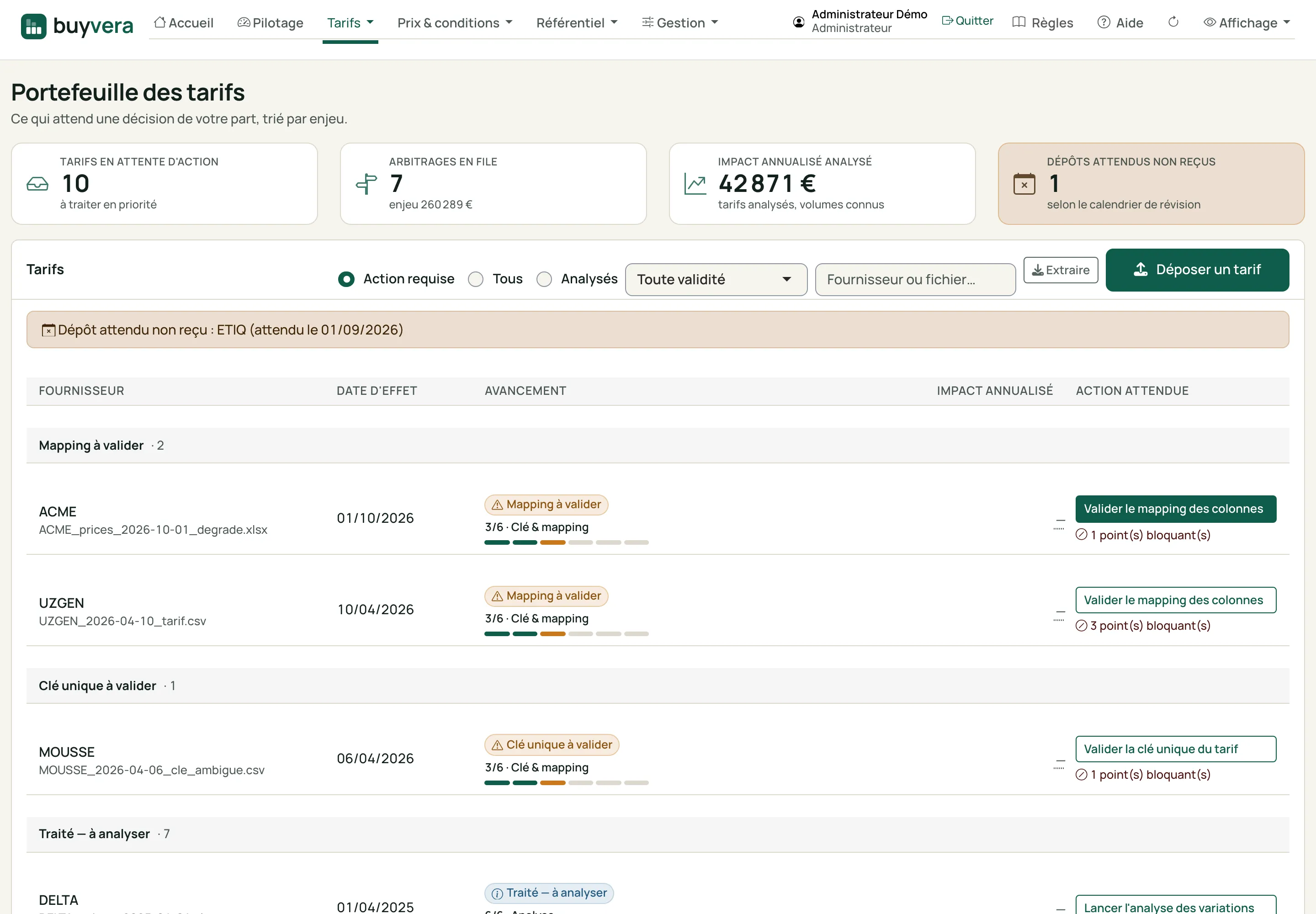Click the signpost icon on arbitrages card
This screenshot has height=914, width=1316.
click(x=366, y=184)
